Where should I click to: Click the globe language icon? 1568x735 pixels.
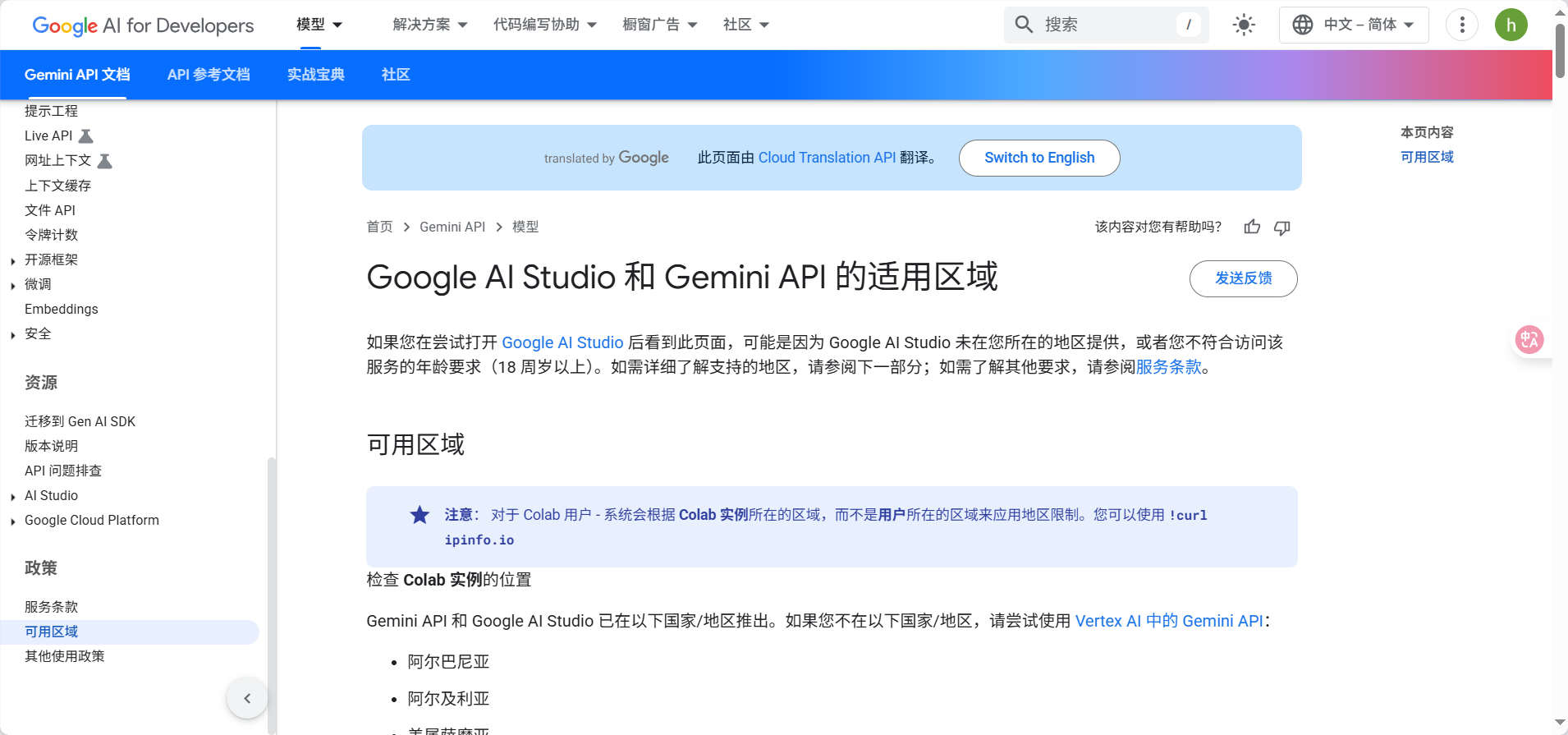1302,25
